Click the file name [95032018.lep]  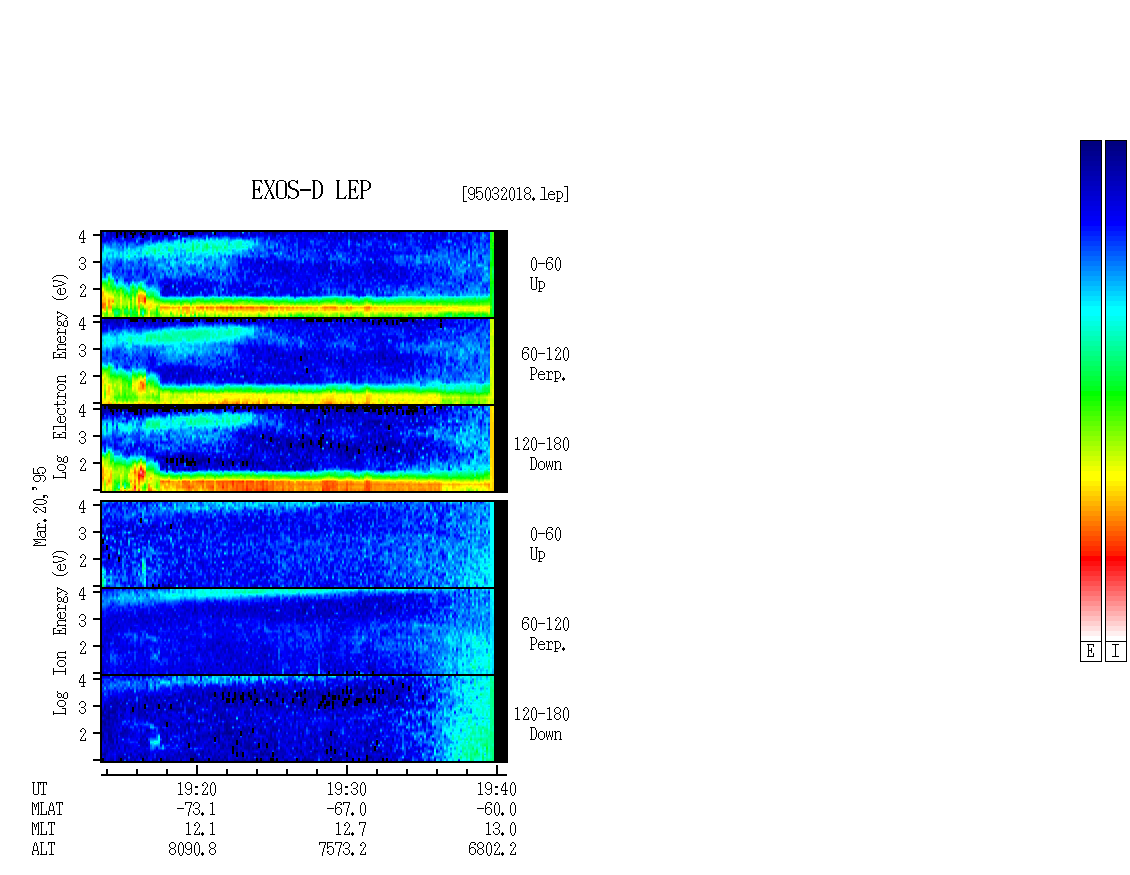(x=515, y=194)
